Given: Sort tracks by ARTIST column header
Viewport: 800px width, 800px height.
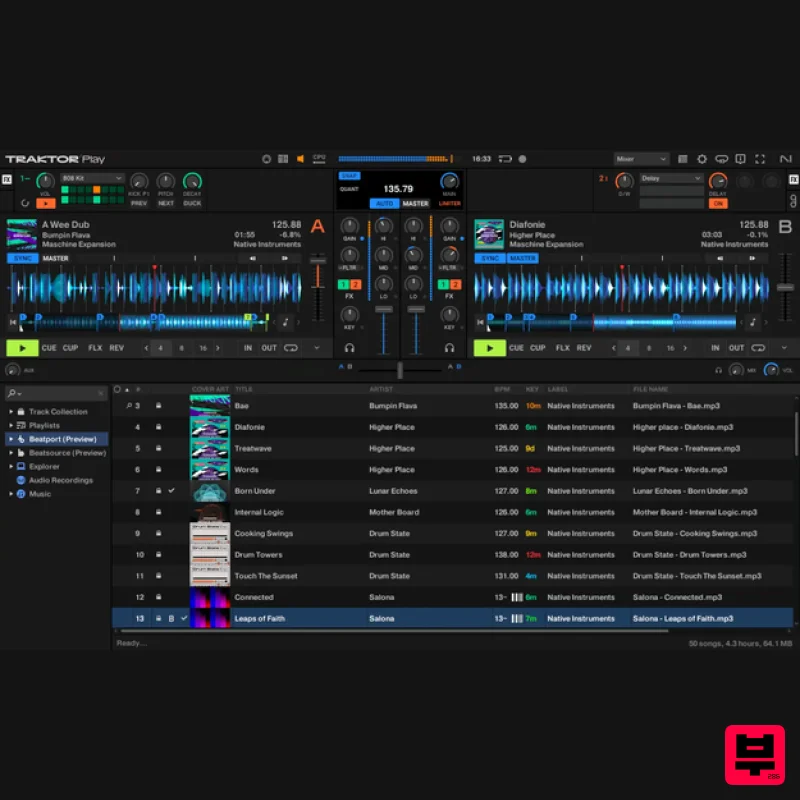Looking at the screenshot, I should coord(381,389).
